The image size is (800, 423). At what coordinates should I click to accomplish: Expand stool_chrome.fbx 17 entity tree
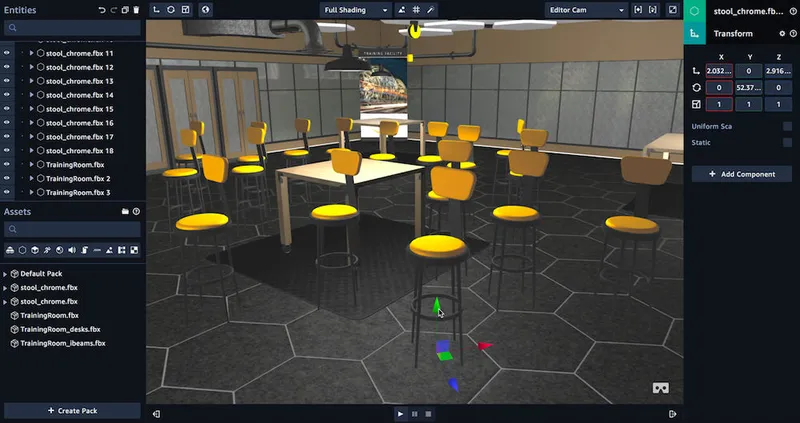[32, 137]
